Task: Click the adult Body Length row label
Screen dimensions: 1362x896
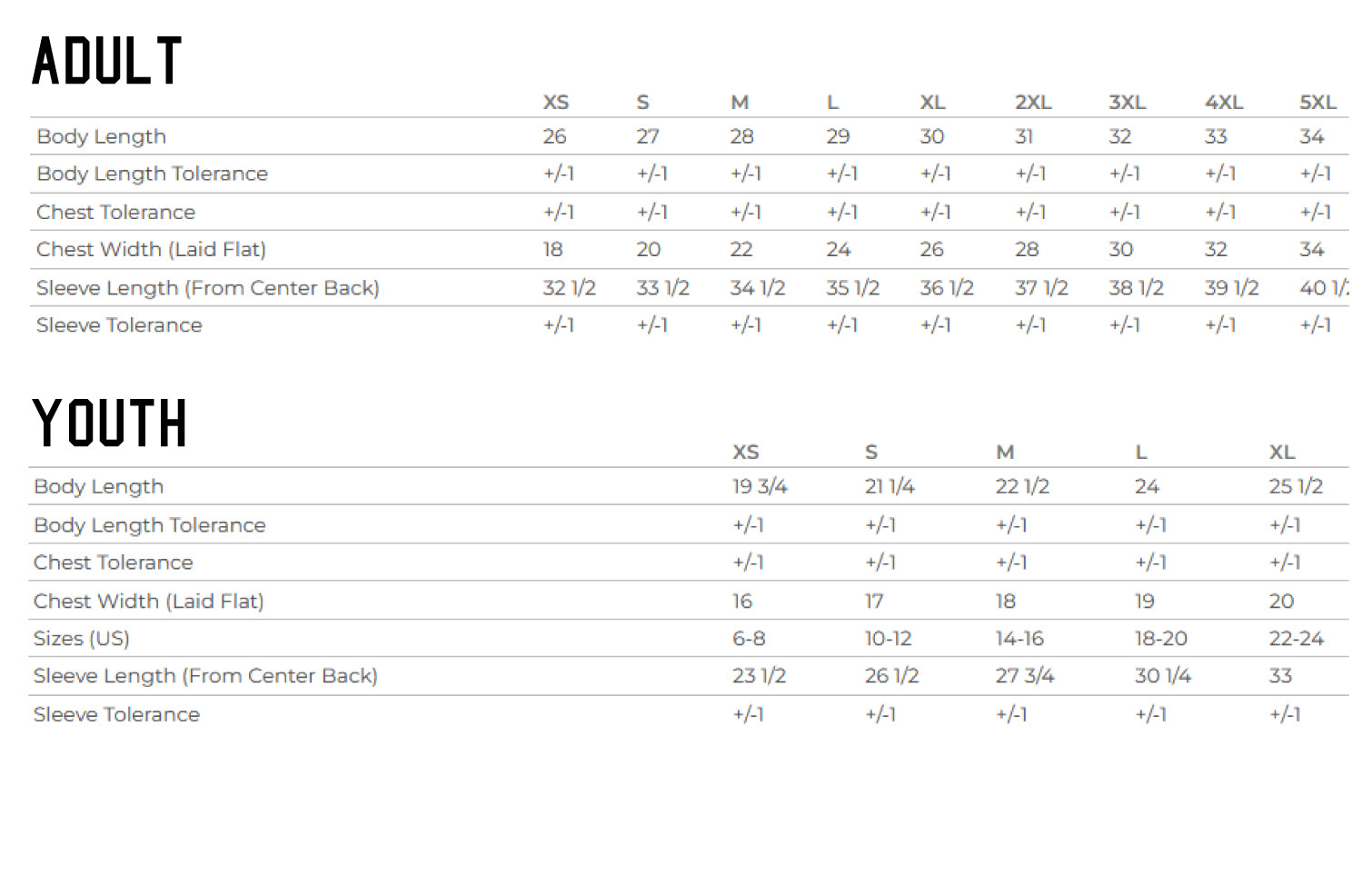Action: click(101, 136)
